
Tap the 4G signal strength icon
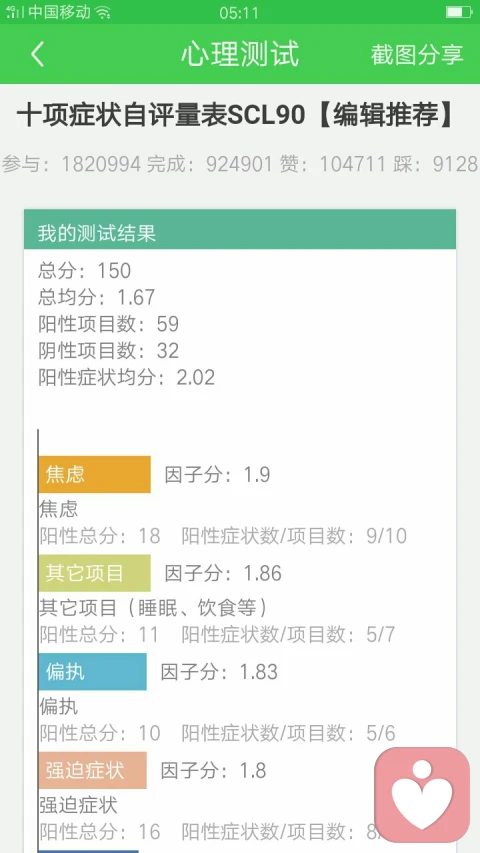pos(14,12)
